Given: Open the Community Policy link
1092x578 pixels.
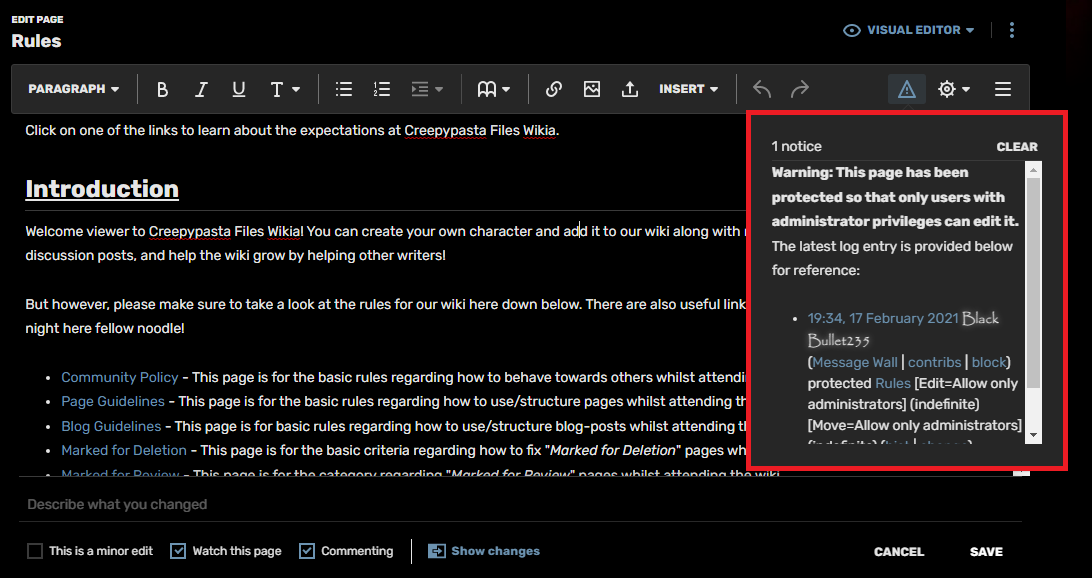Looking at the screenshot, I should pos(120,377).
